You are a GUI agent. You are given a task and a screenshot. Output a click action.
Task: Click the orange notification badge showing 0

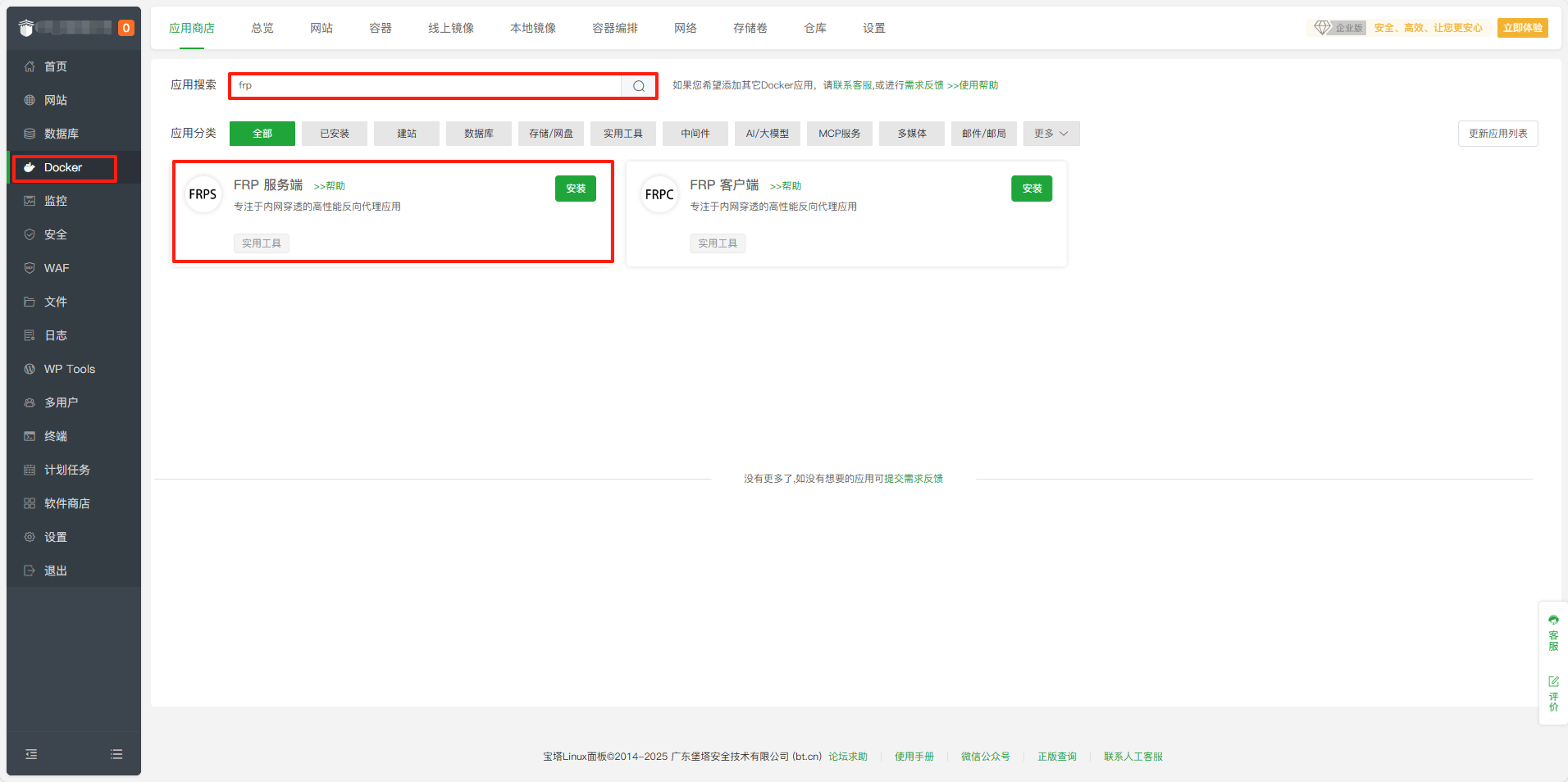click(x=125, y=28)
